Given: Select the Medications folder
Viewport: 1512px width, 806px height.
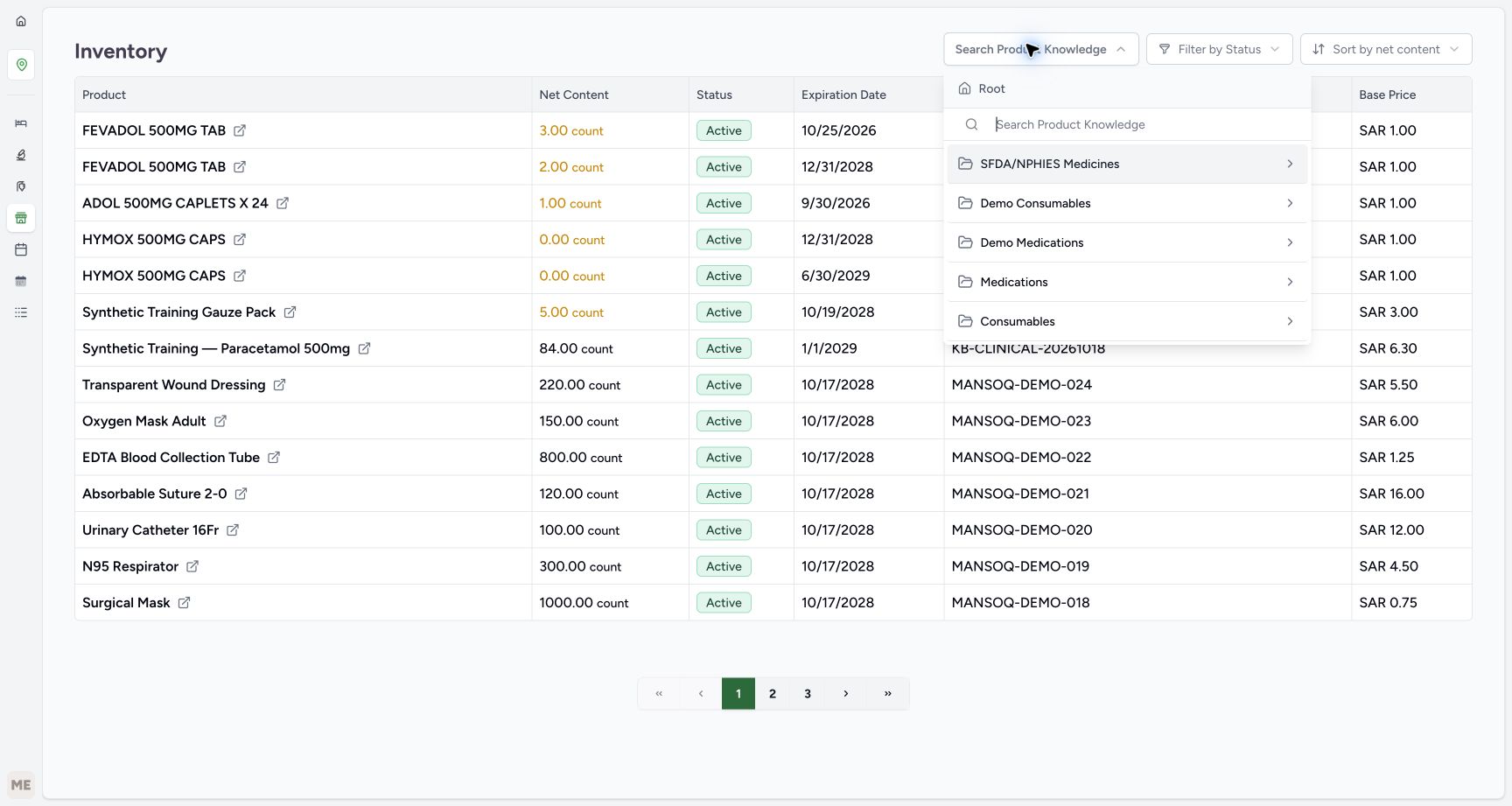Looking at the screenshot, I should pos(1127,282).
